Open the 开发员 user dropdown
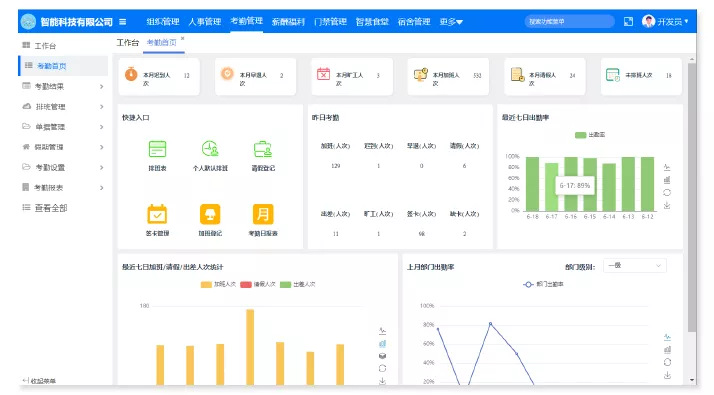Screen dimensions: 714x395 pyautogui.click(x=673, y=21)
